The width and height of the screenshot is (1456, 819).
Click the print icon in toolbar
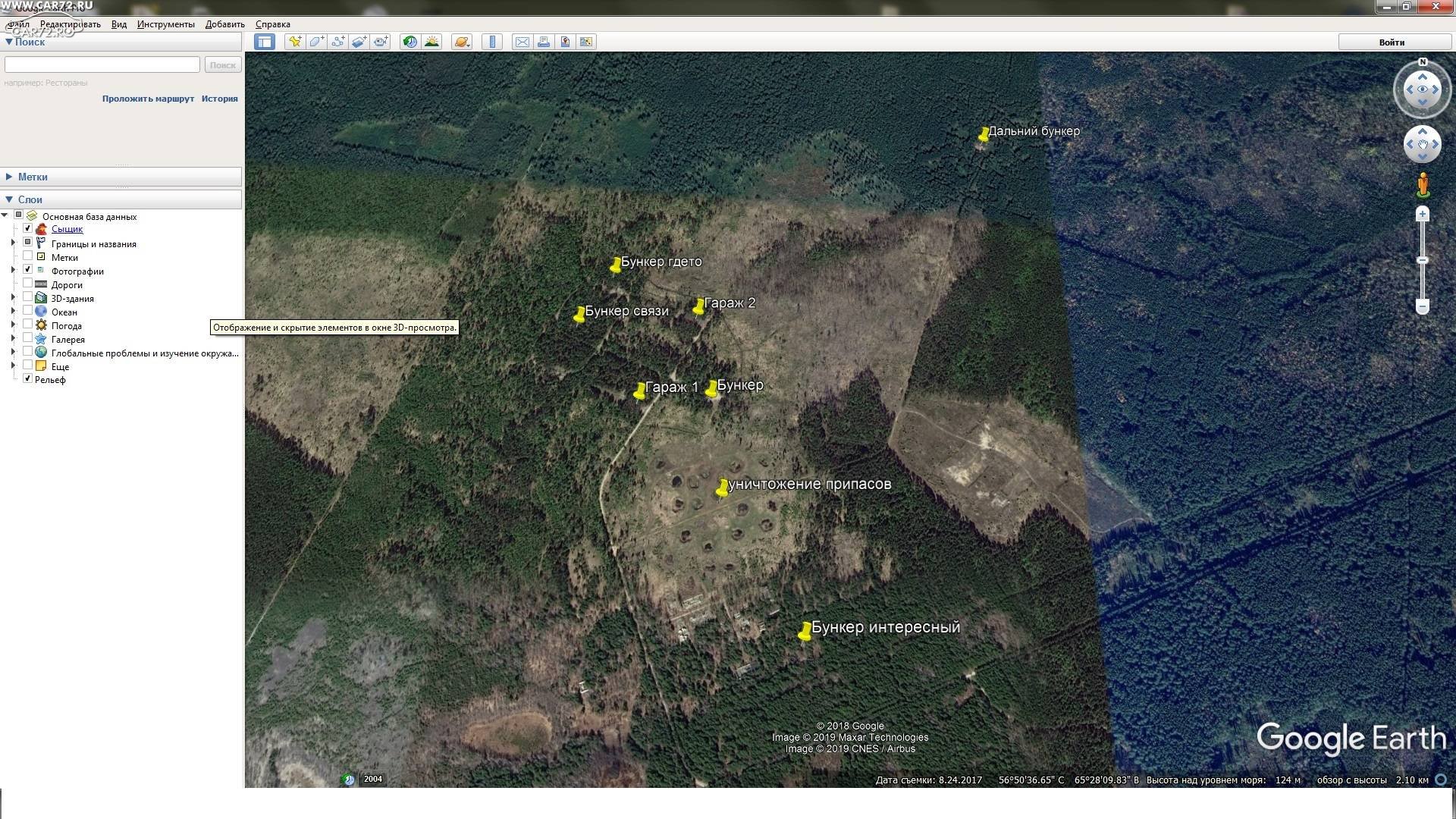(x=544, y=42)
